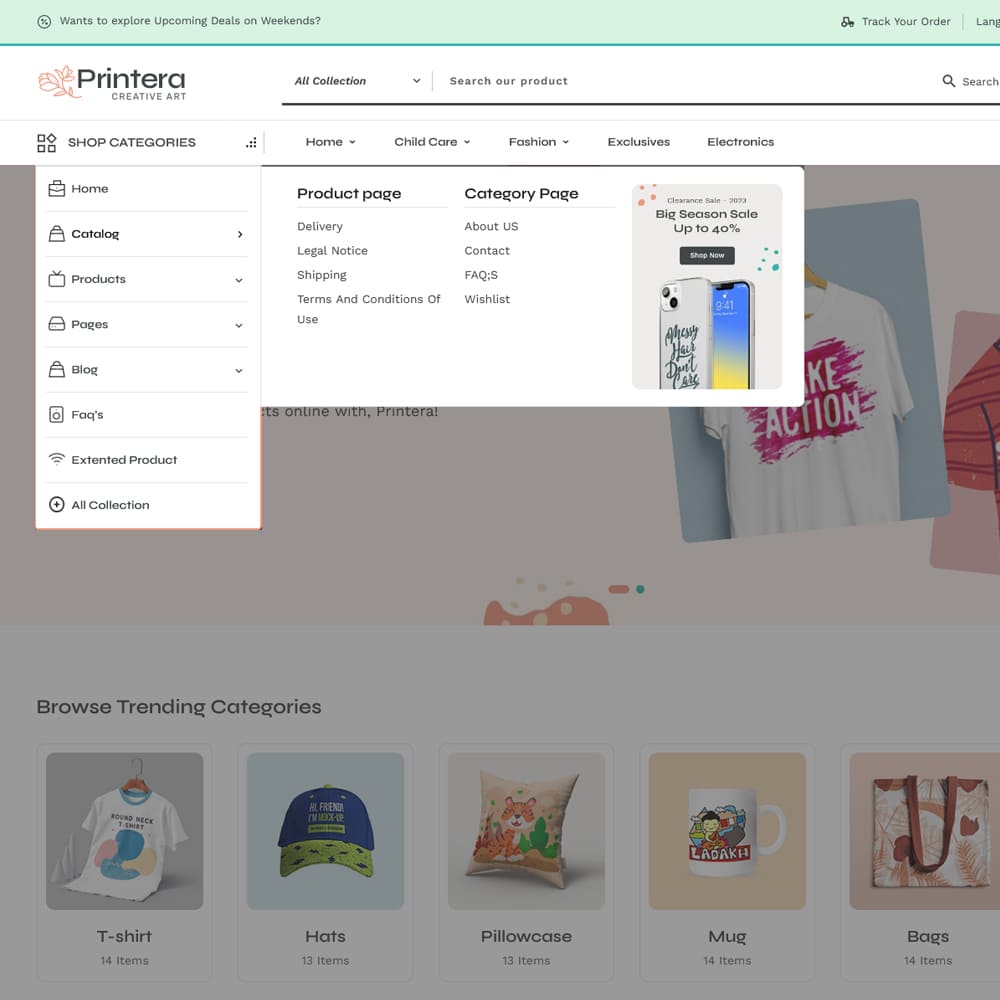The image size is (1000, 1000).
Task: Click the plus circle icon for All Collection
Action: tap(56, 504)
